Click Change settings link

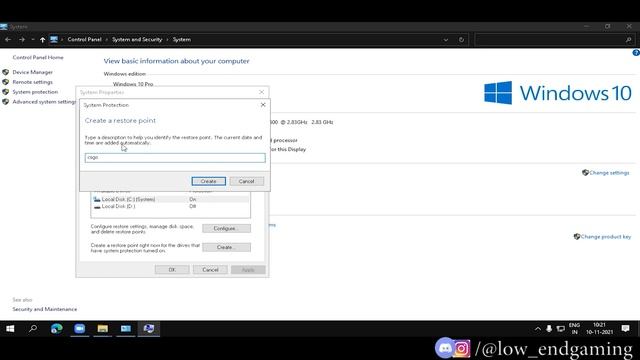(609, 173)
